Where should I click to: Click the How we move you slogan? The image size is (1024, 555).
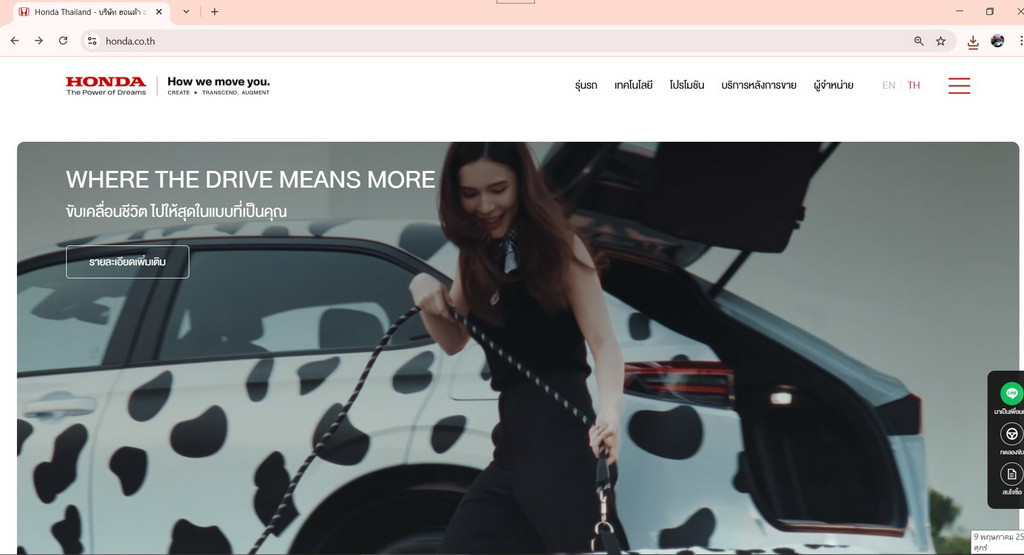click(x=218, y=86)
